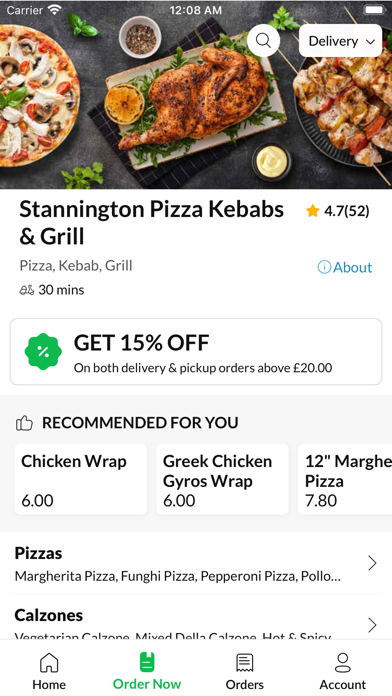Click the thumbs-up Recommended icon
Viewport: 392px width, 696px height.
[x=24, y=423]
